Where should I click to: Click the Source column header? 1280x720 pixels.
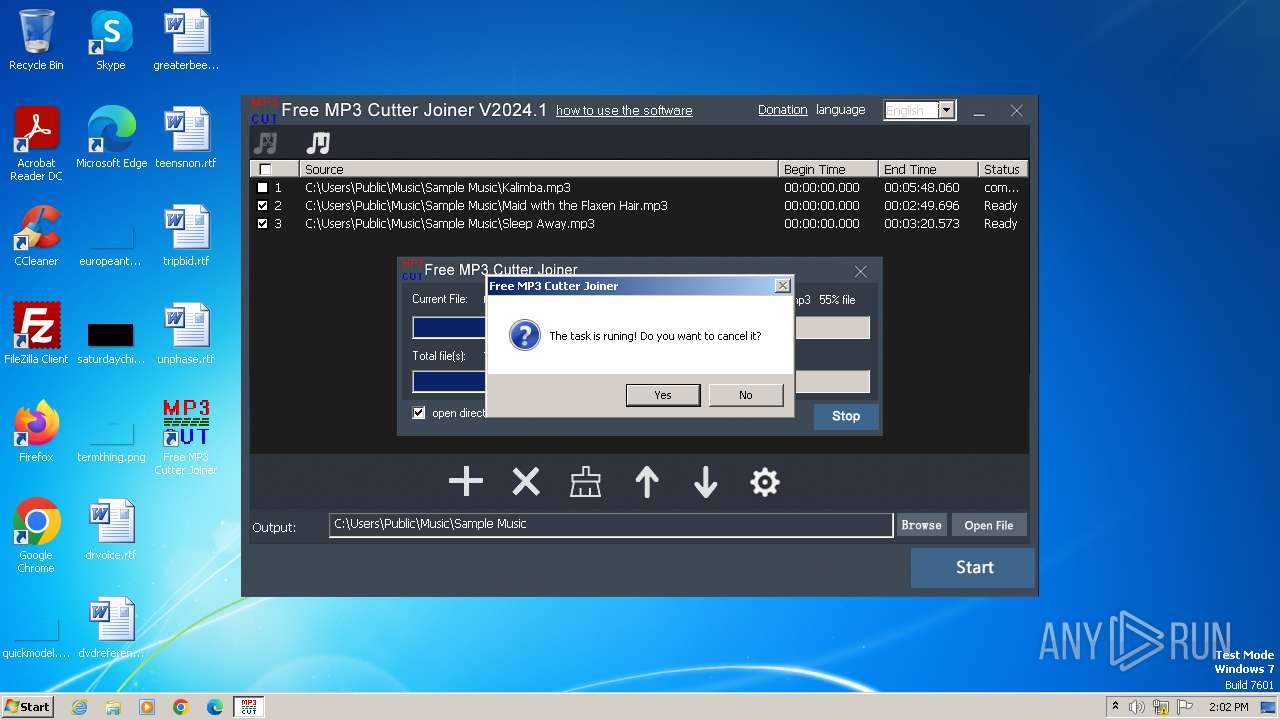click(x=538, y=169)
